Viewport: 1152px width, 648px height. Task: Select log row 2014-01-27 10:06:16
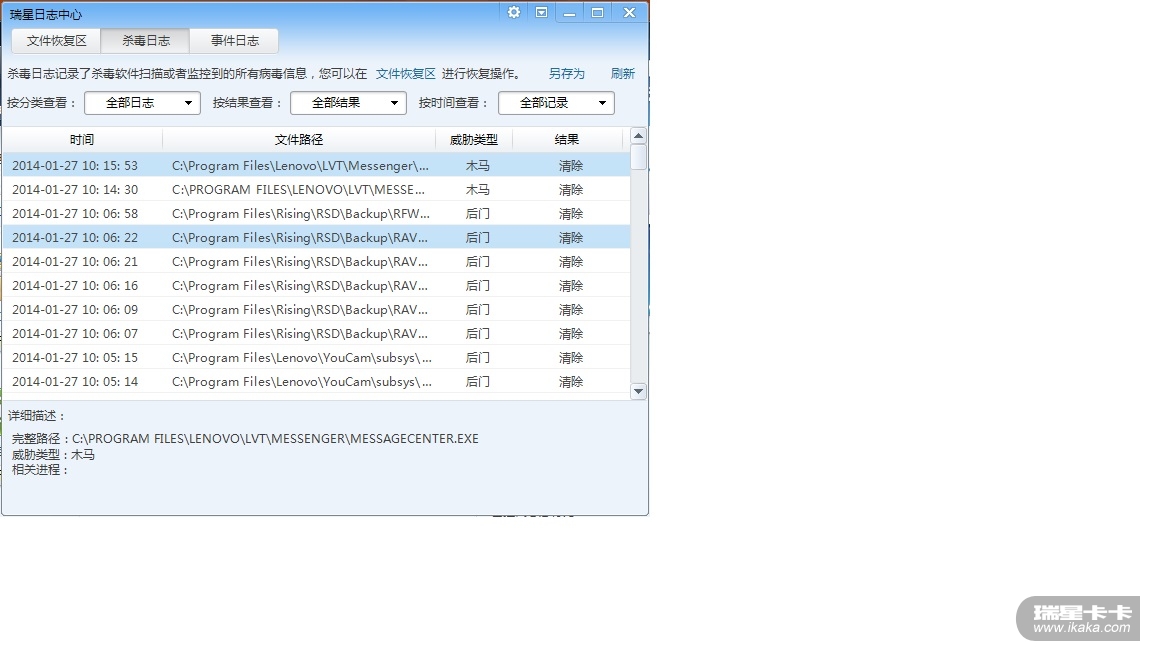[316, 286]
